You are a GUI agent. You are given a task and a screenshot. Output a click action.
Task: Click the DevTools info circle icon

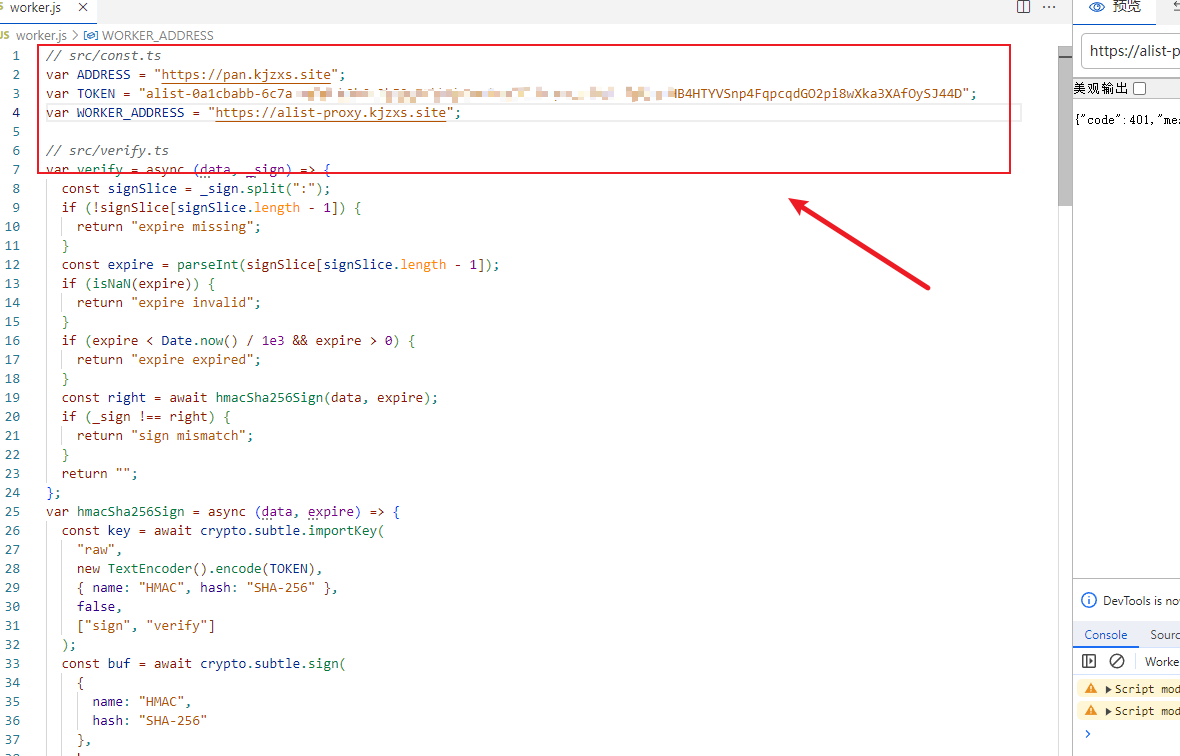[1089, 600]
